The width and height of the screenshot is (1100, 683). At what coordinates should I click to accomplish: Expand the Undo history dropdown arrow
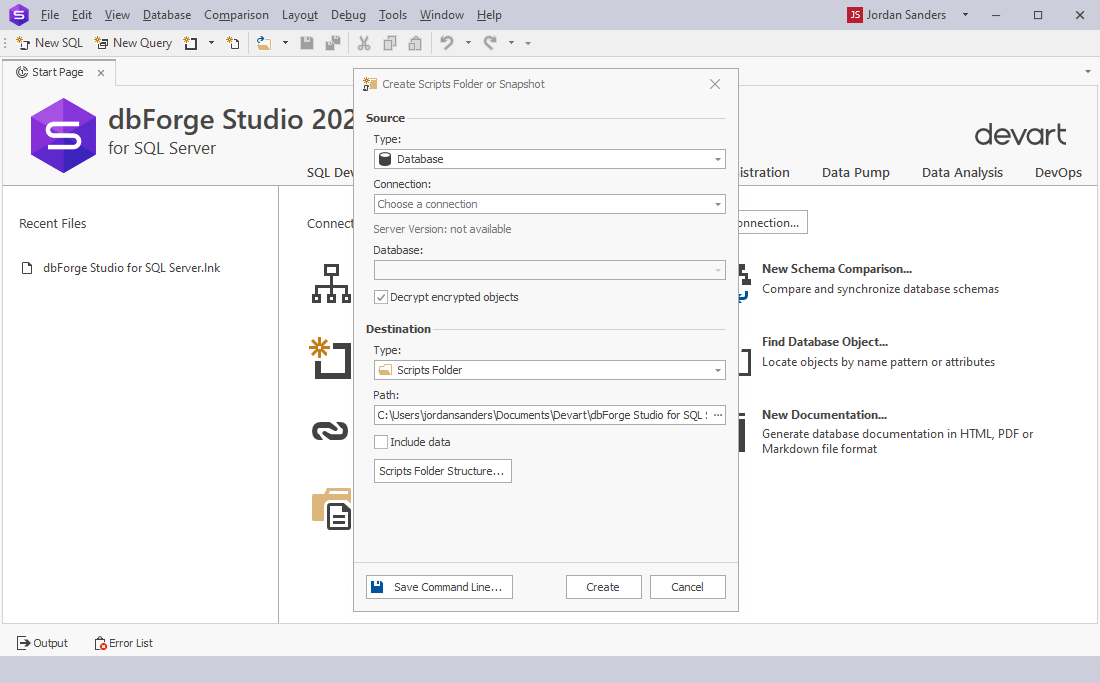click(468, 43)
